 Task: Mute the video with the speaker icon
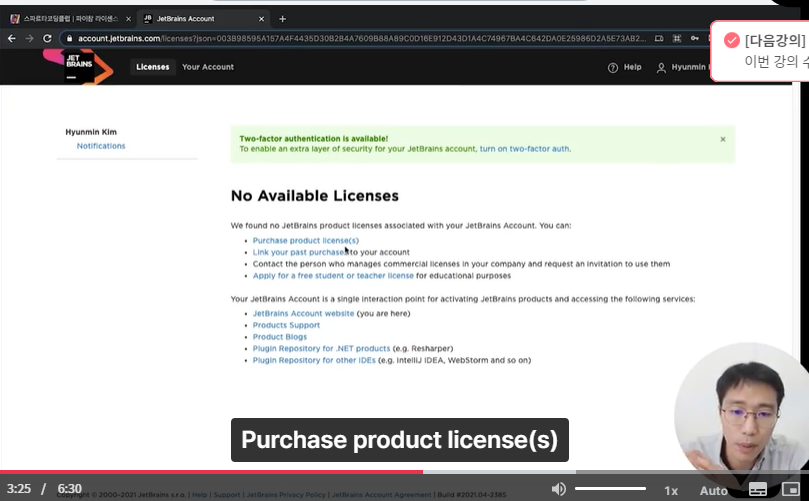[558, 489]
